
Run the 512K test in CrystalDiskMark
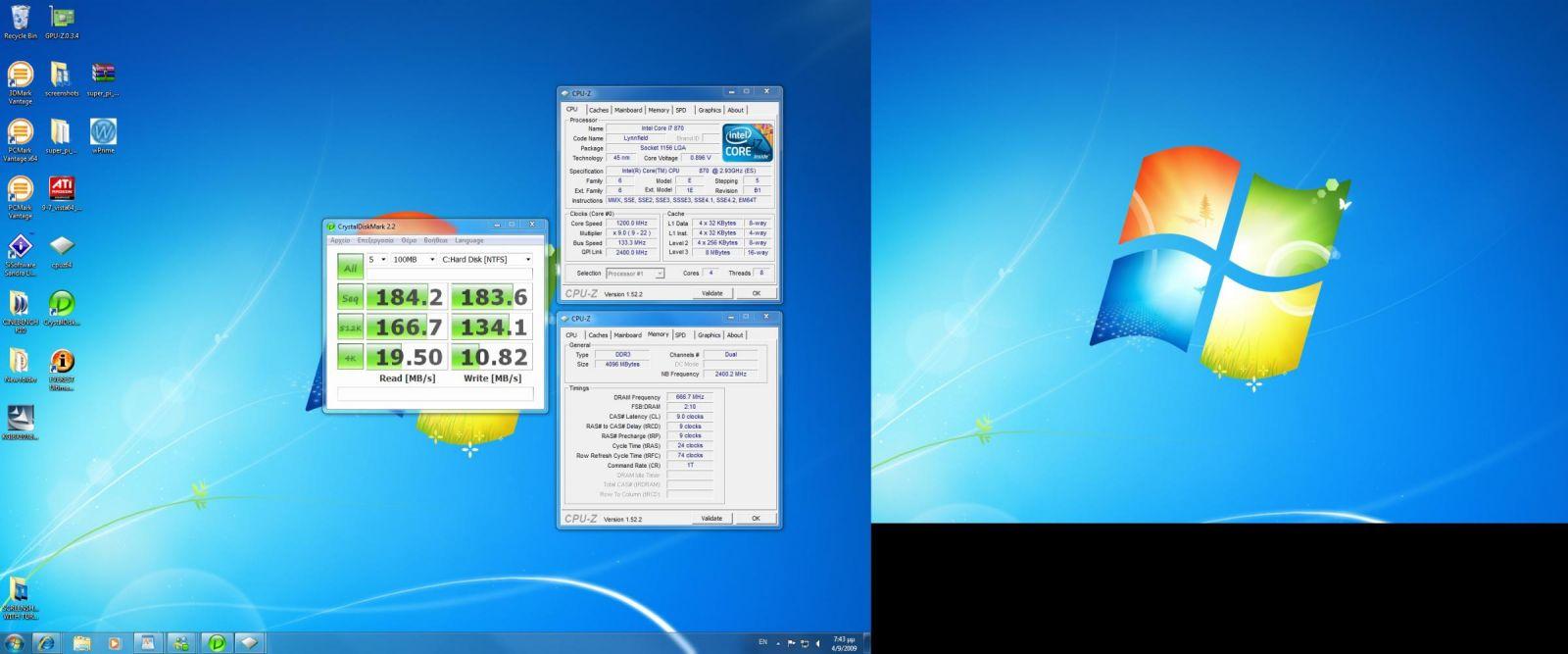tap(350, 326)
